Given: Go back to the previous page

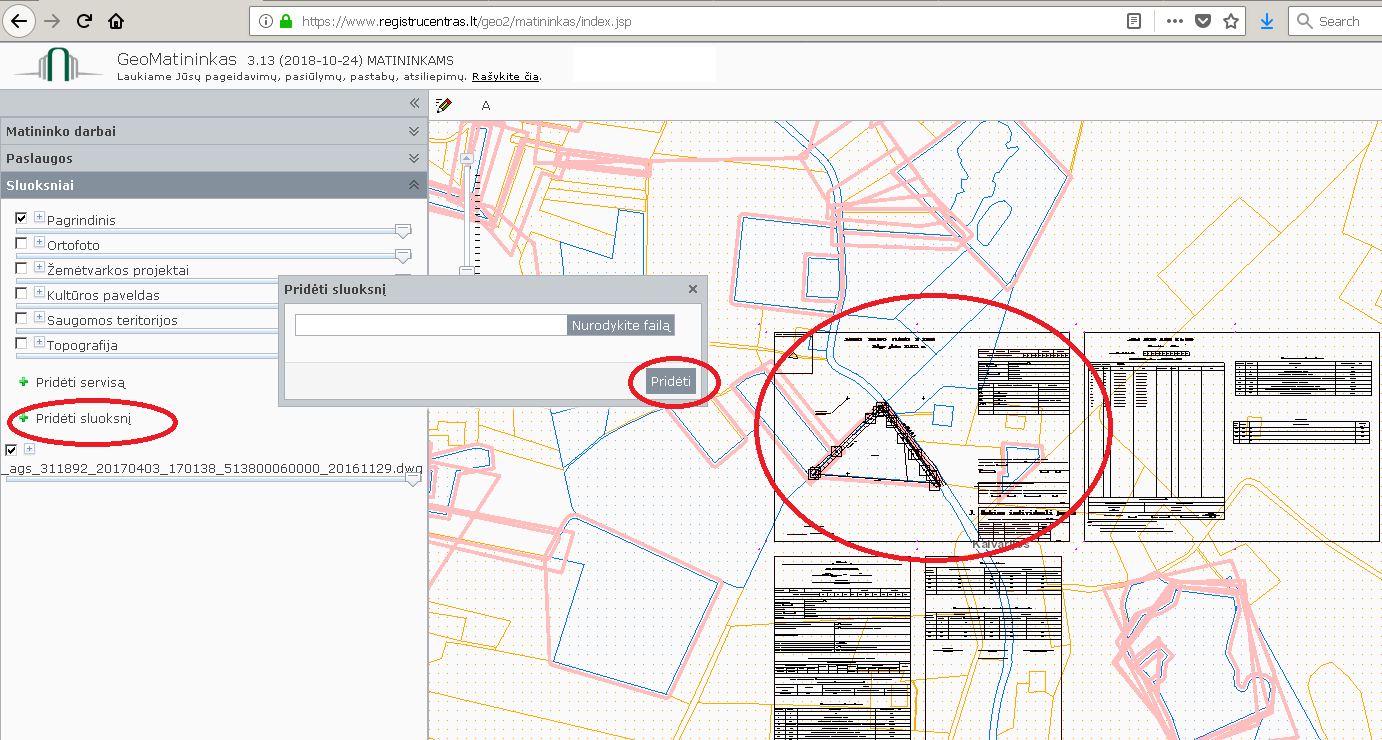Looking at the screenshot, I should (19, 20).
